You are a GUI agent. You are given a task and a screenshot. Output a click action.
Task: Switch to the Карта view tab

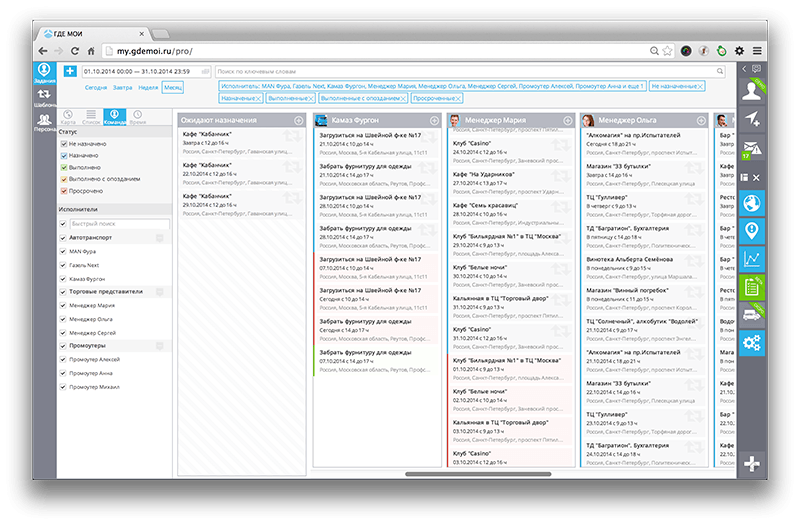(x=68, y=117)
